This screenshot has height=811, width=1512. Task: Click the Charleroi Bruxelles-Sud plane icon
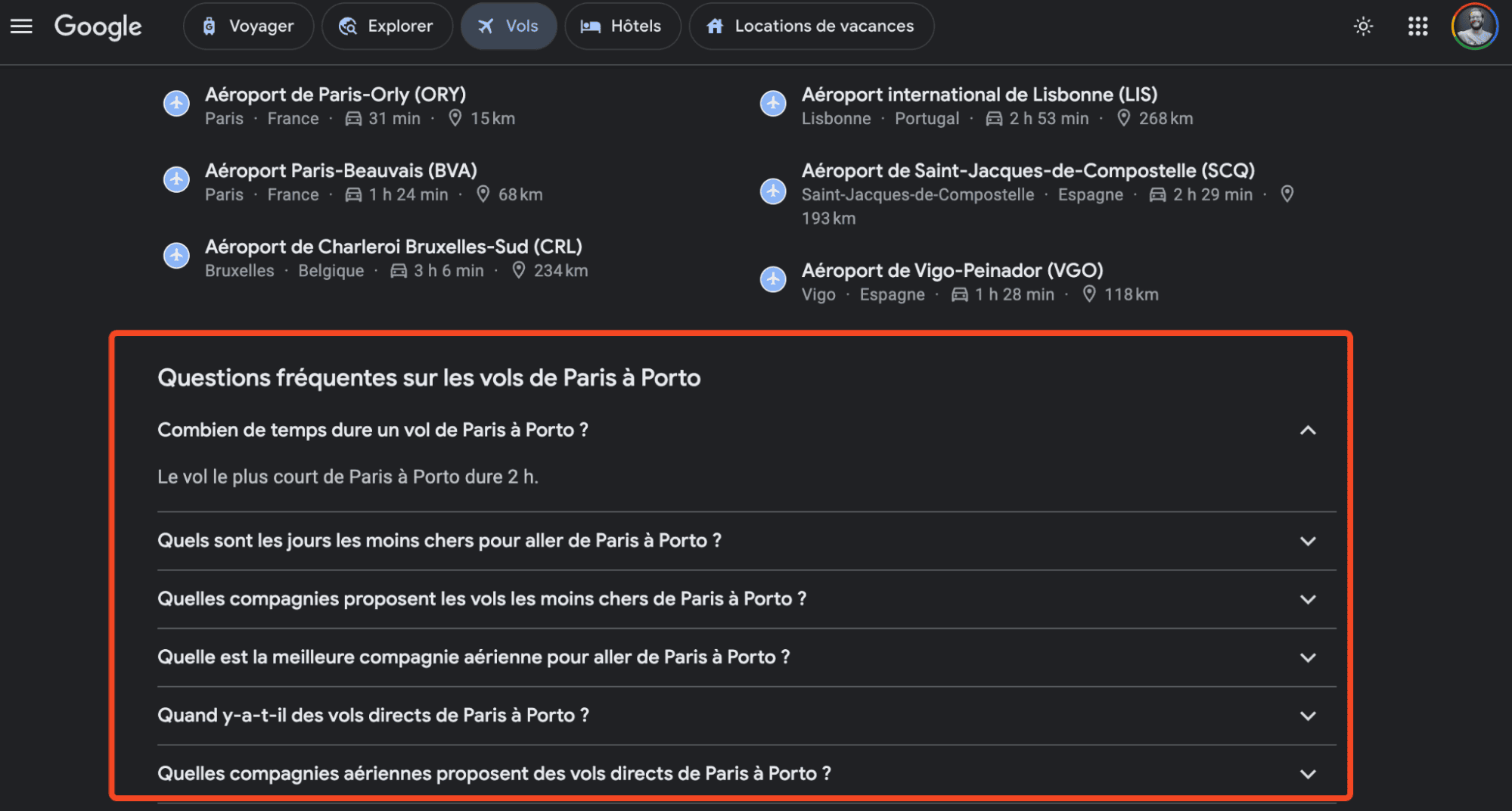tap(176, 256)
